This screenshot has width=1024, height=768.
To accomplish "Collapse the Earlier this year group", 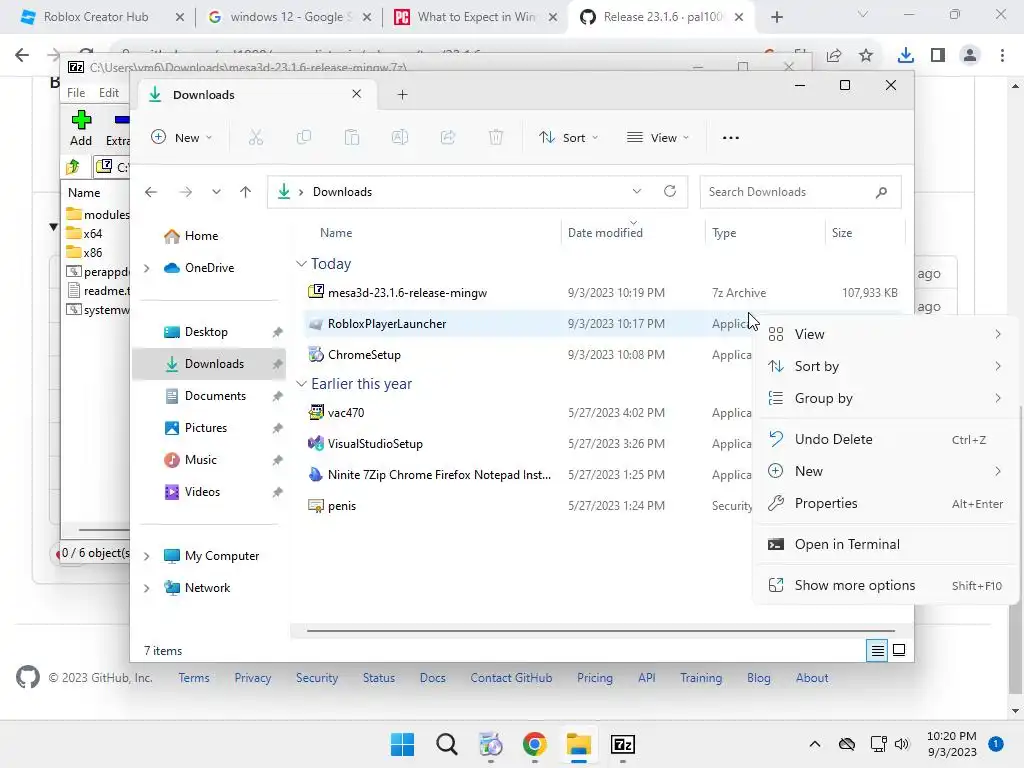I will click(x=301, y=384).
